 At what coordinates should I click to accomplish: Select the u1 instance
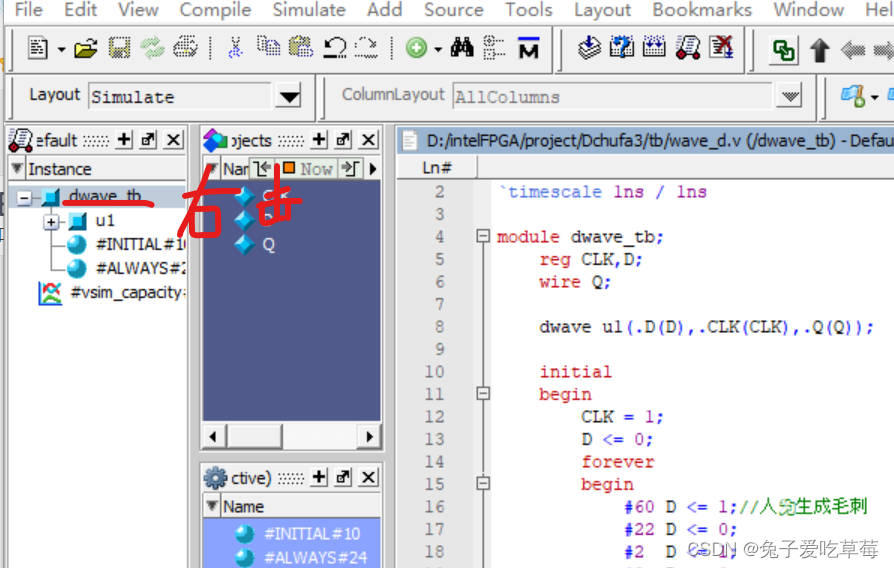click(x=105, y=221)
